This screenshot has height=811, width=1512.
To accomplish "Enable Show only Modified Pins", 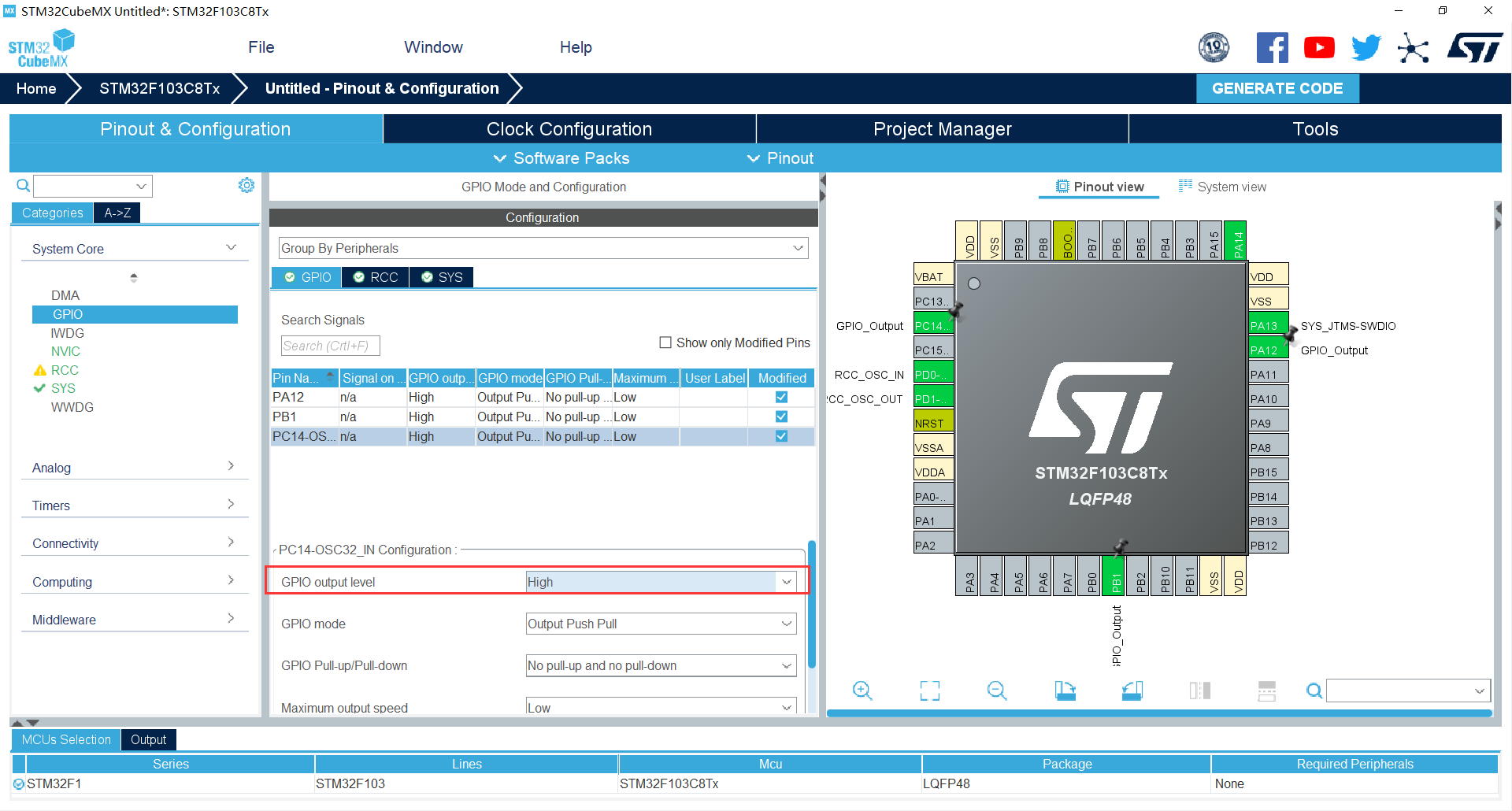I will pyautogui.click(x=665, y=343).
